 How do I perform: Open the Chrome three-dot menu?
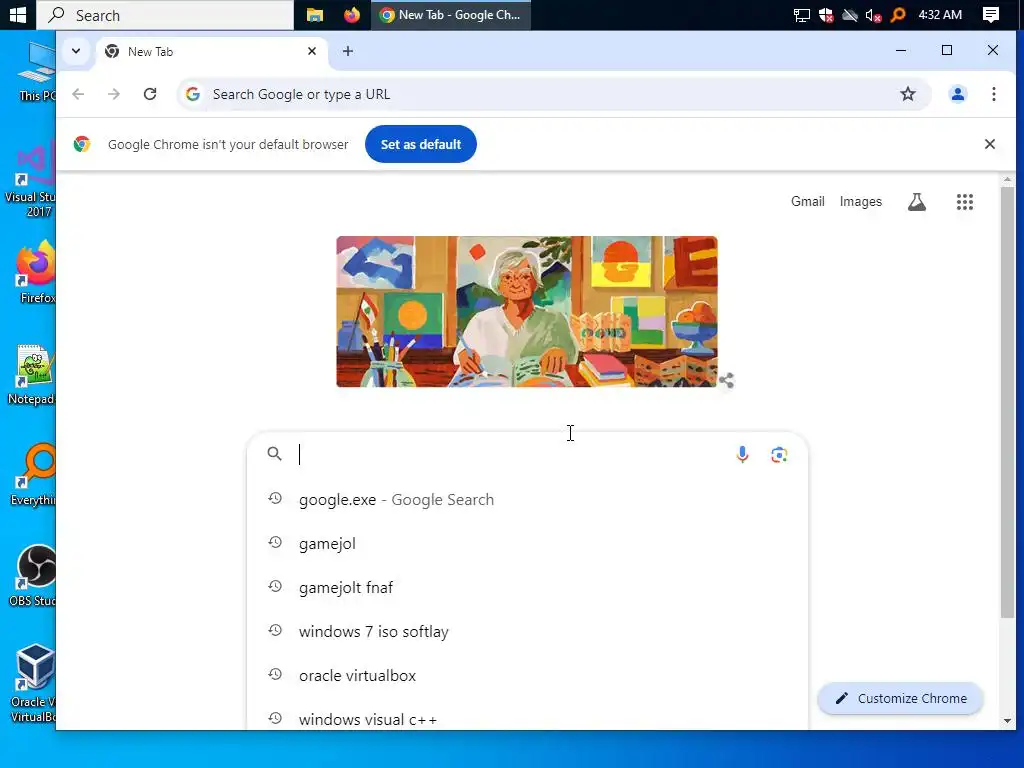click(x=993, y=94)
